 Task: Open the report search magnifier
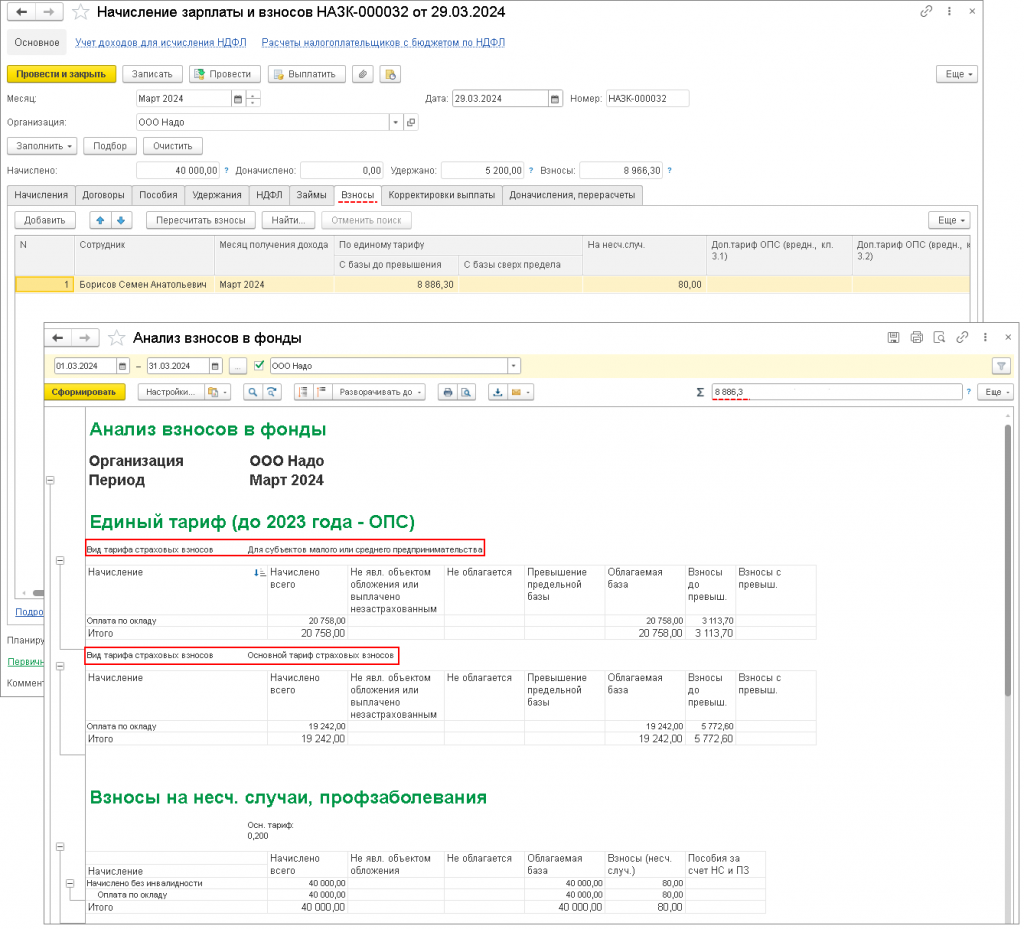coord(252,392)
